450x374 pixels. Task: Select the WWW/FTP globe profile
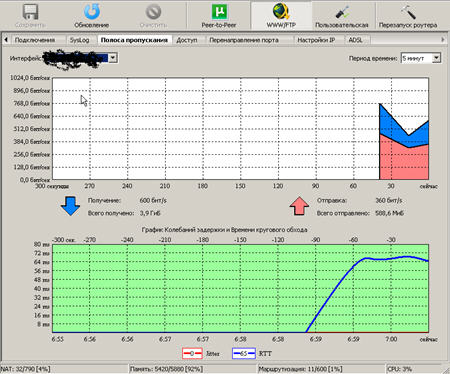tap(281, 11)
